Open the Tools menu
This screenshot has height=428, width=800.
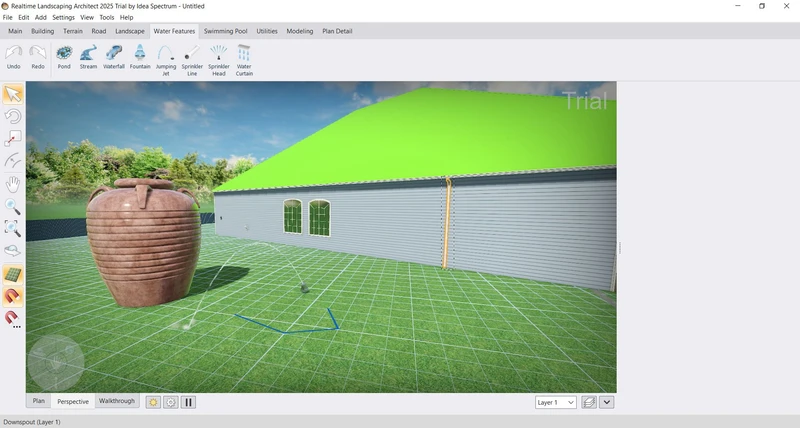pyautogui.click(x=106, y=17)
